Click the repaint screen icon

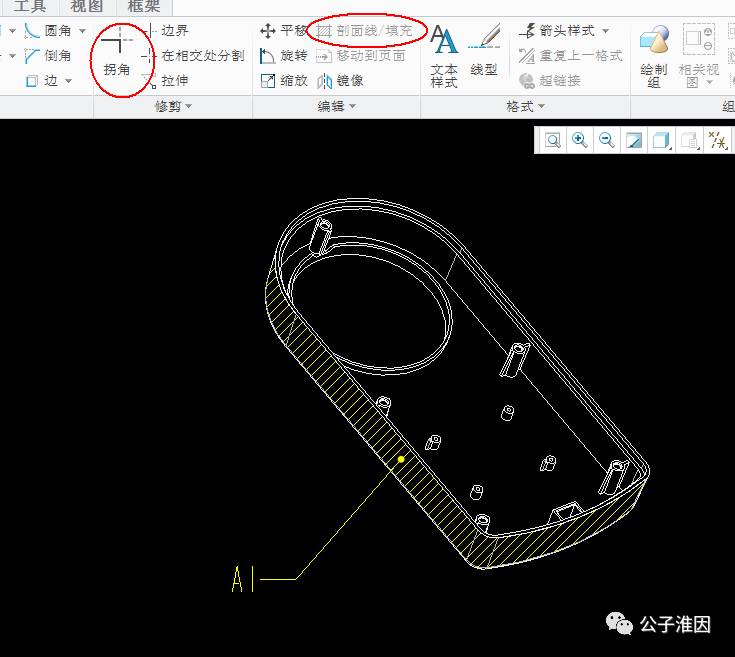pos(634,140)
